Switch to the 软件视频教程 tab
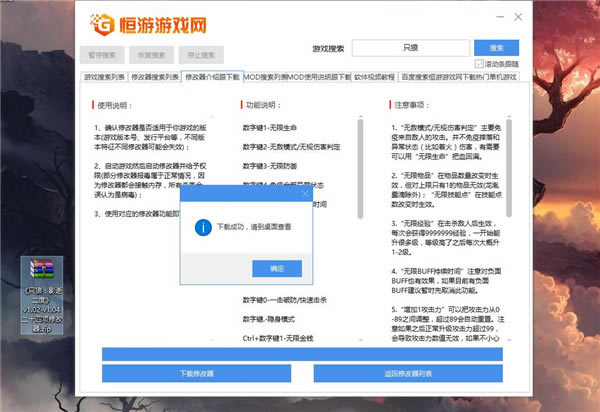 [x=375, y=77]
